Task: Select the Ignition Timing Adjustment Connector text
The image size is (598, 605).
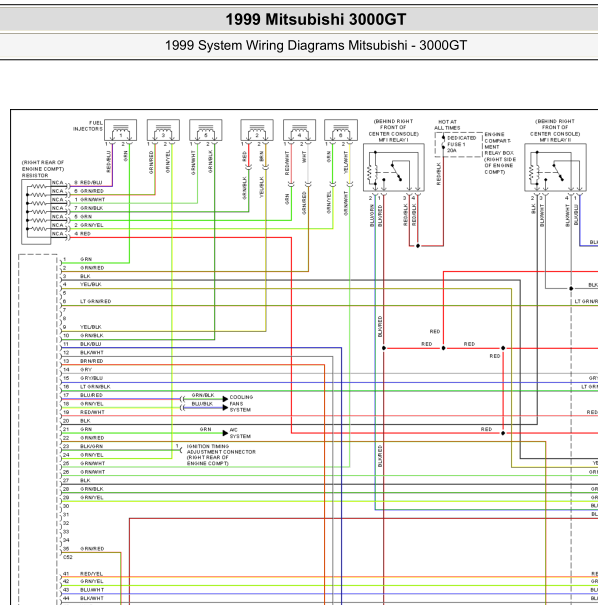Action: 221,455
